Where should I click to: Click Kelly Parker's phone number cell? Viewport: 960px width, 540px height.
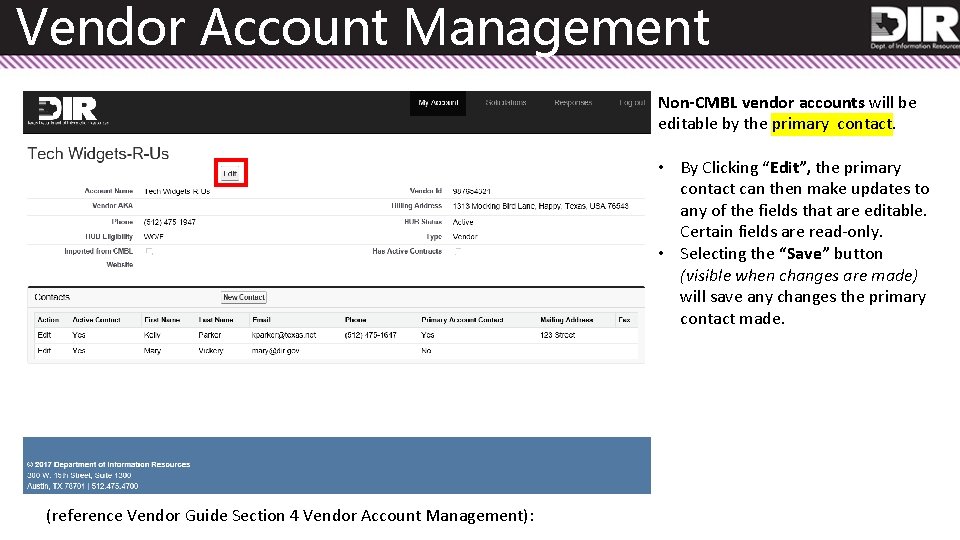(370, 336)
